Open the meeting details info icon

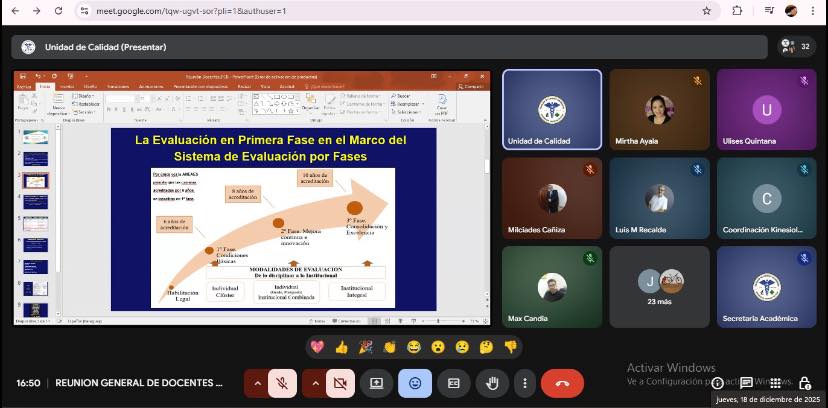tap(717, 383)
